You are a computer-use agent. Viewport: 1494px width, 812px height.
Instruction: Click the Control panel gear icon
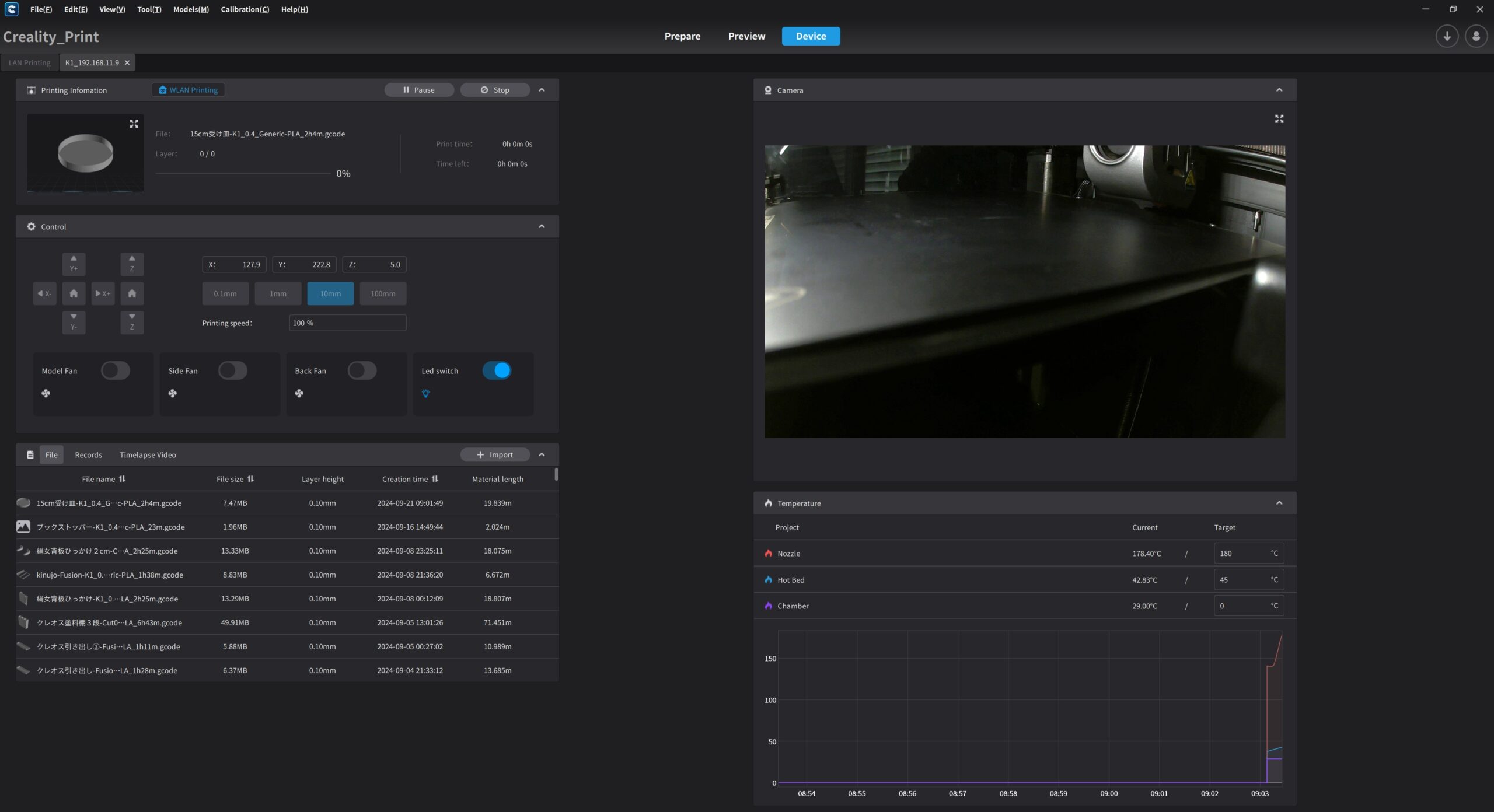[x=31, y=226]
